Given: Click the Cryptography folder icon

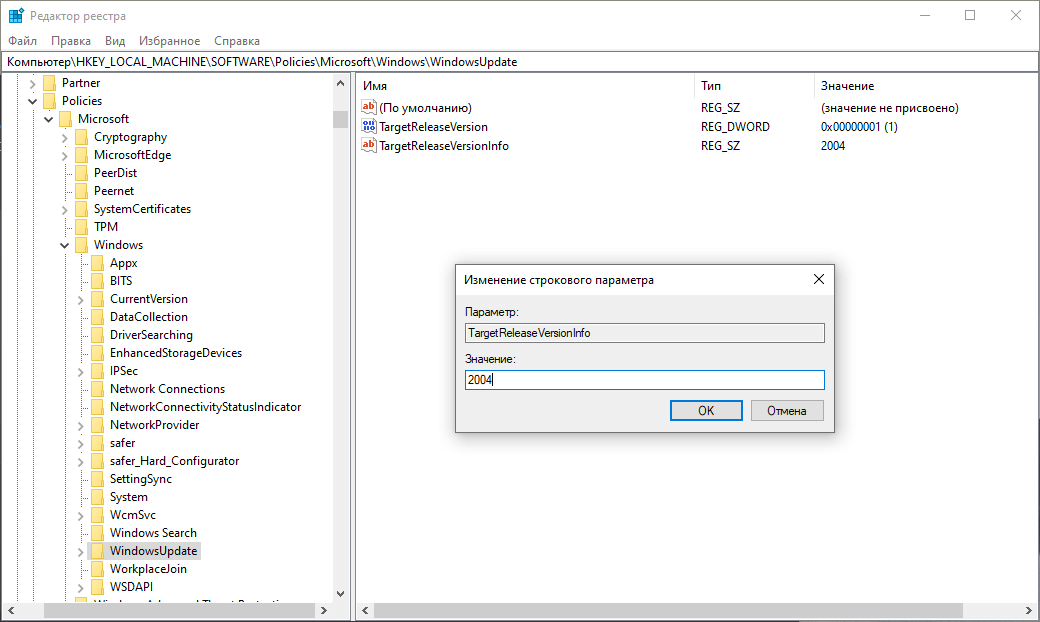Looking at the screenshot, I should point(82,137).
